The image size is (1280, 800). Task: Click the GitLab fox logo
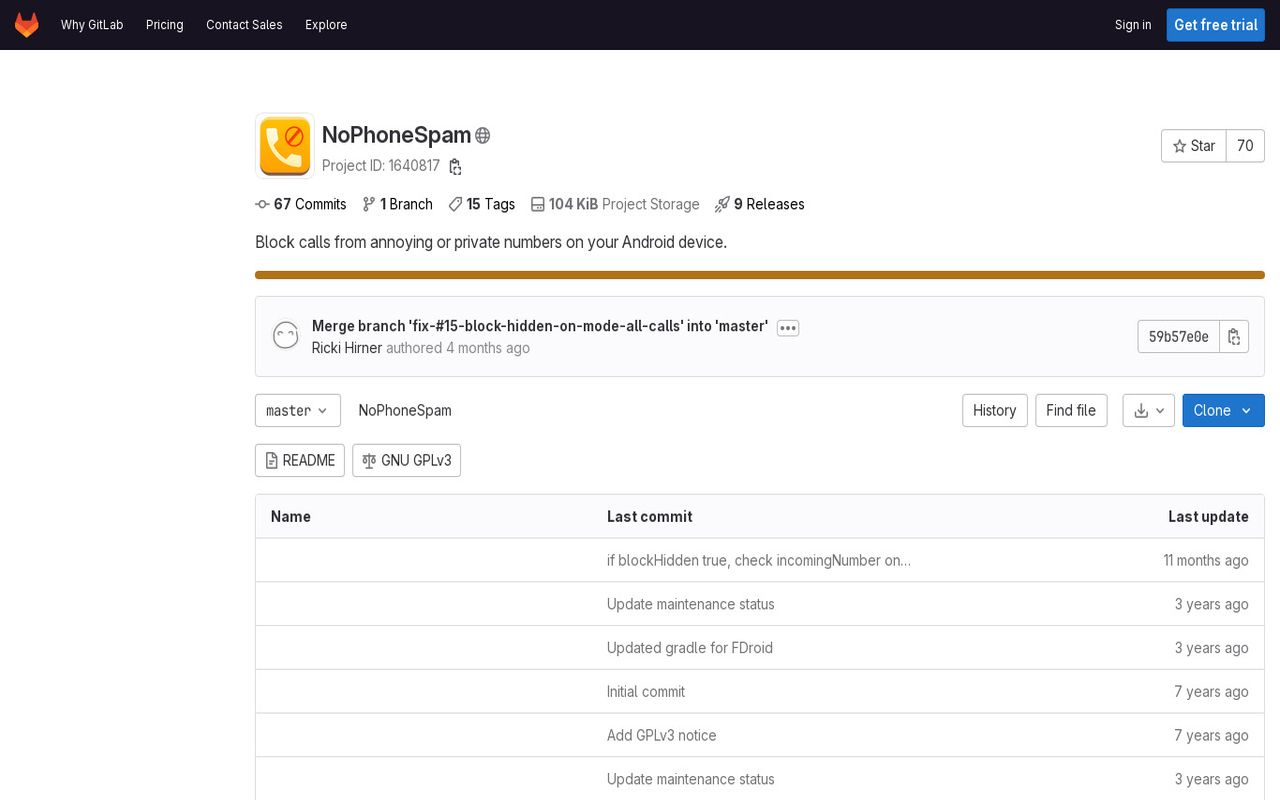[x=27, y=25]
